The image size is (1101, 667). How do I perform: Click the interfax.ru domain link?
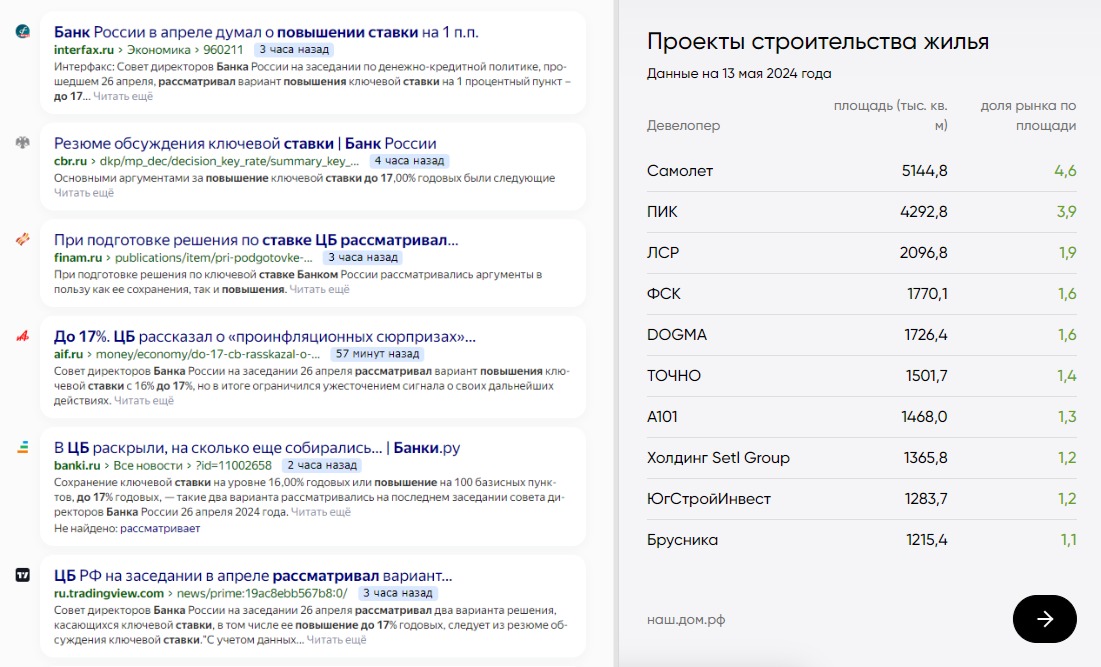point(84,50)
